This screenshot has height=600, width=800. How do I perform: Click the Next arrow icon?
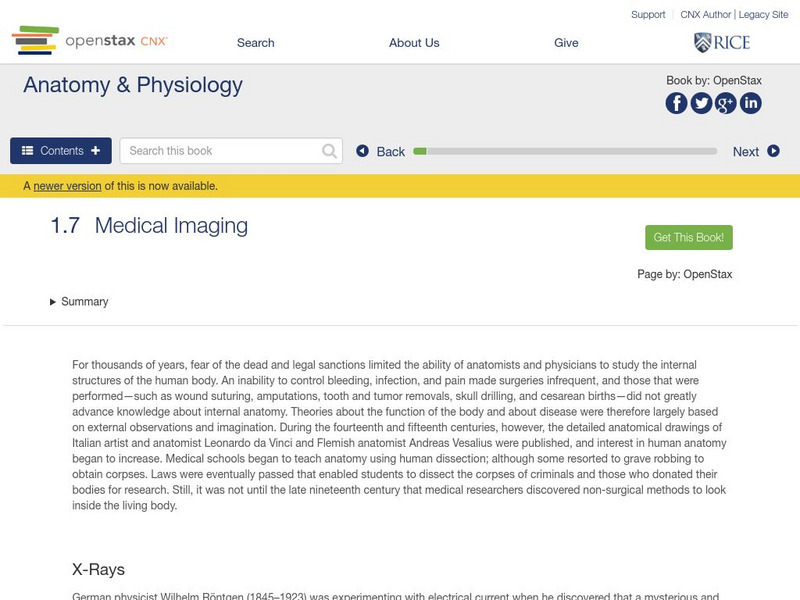click(x=773, y=151)
